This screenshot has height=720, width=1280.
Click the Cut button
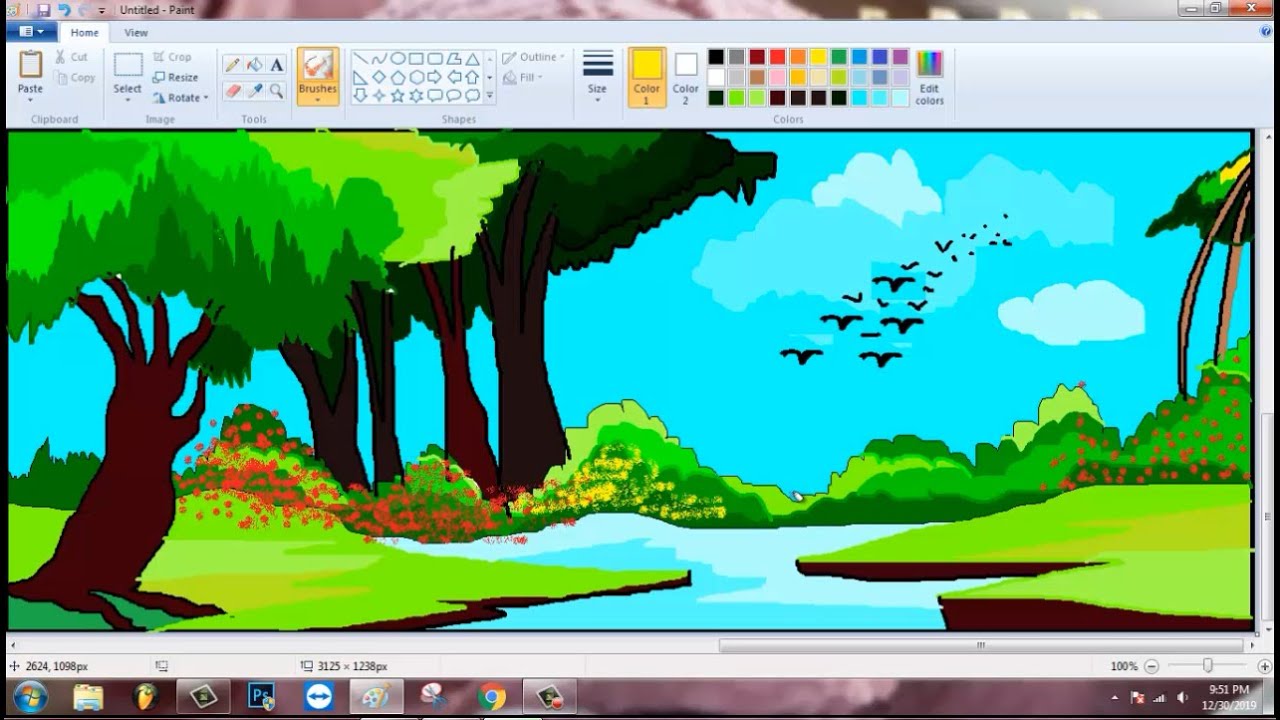tap(71, 57)
